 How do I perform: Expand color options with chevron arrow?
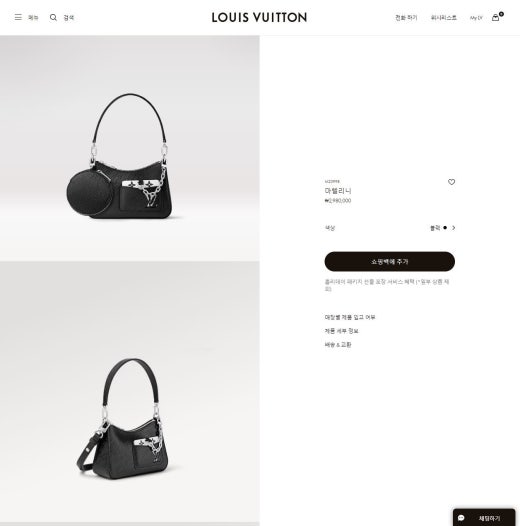454,228
